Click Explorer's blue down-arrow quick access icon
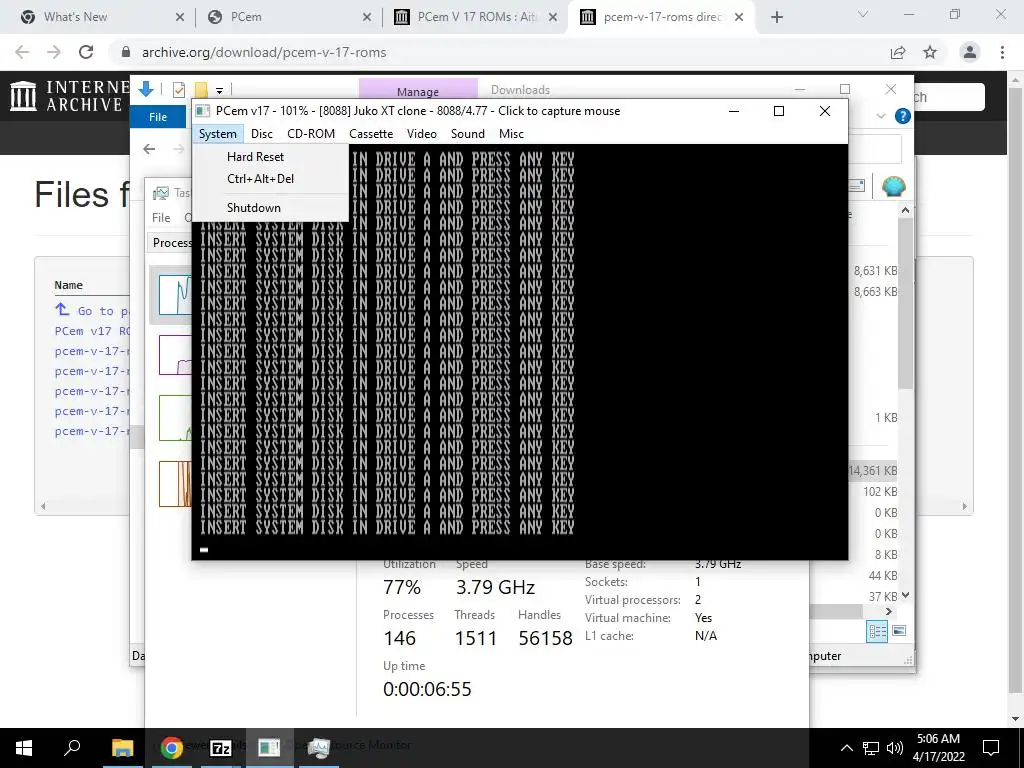This screenshot has width=1024, height=768. (146, 89)
